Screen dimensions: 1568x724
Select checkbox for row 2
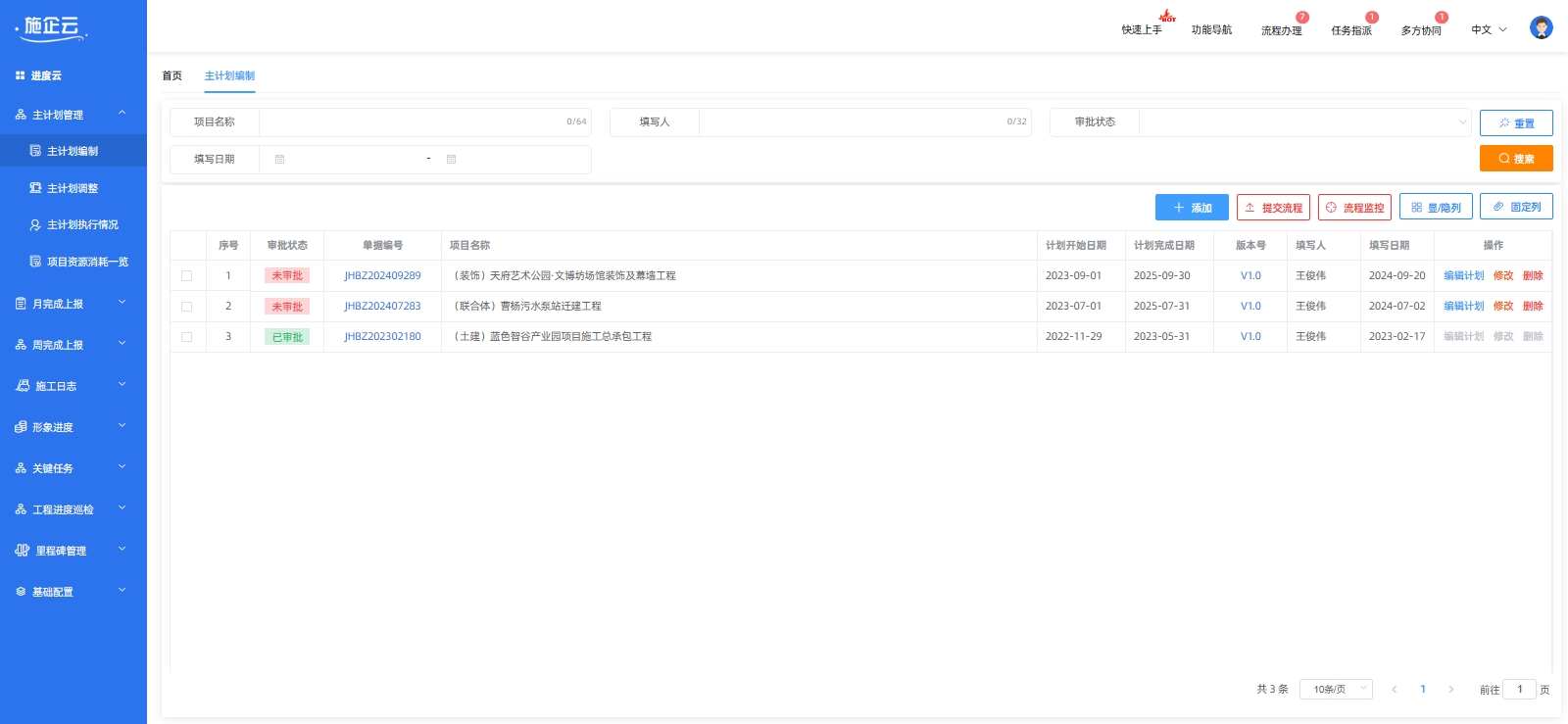tap(186, 307)
